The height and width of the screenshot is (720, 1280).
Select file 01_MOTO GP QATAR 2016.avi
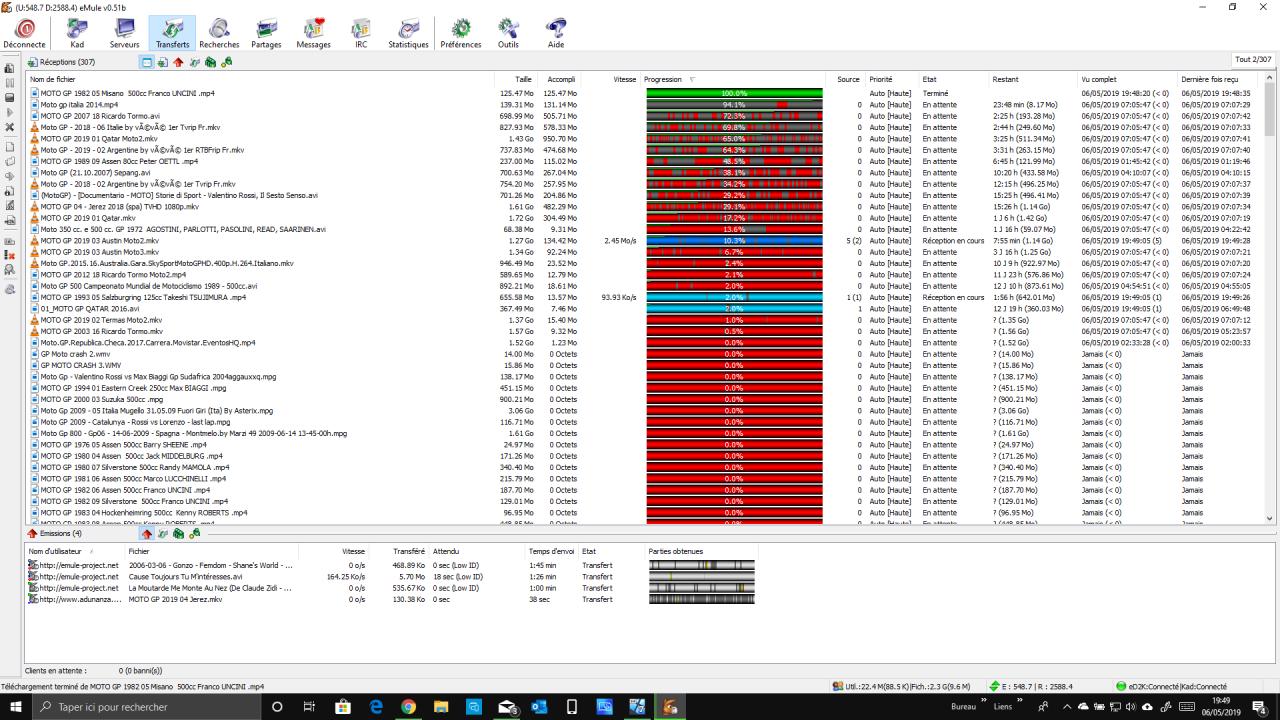pos(90,308)
